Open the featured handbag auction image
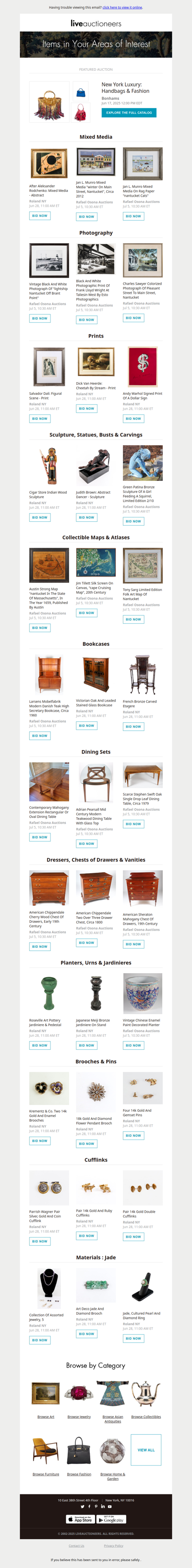192x1568 pixels. pyautogui.click(x=49, y=101)
